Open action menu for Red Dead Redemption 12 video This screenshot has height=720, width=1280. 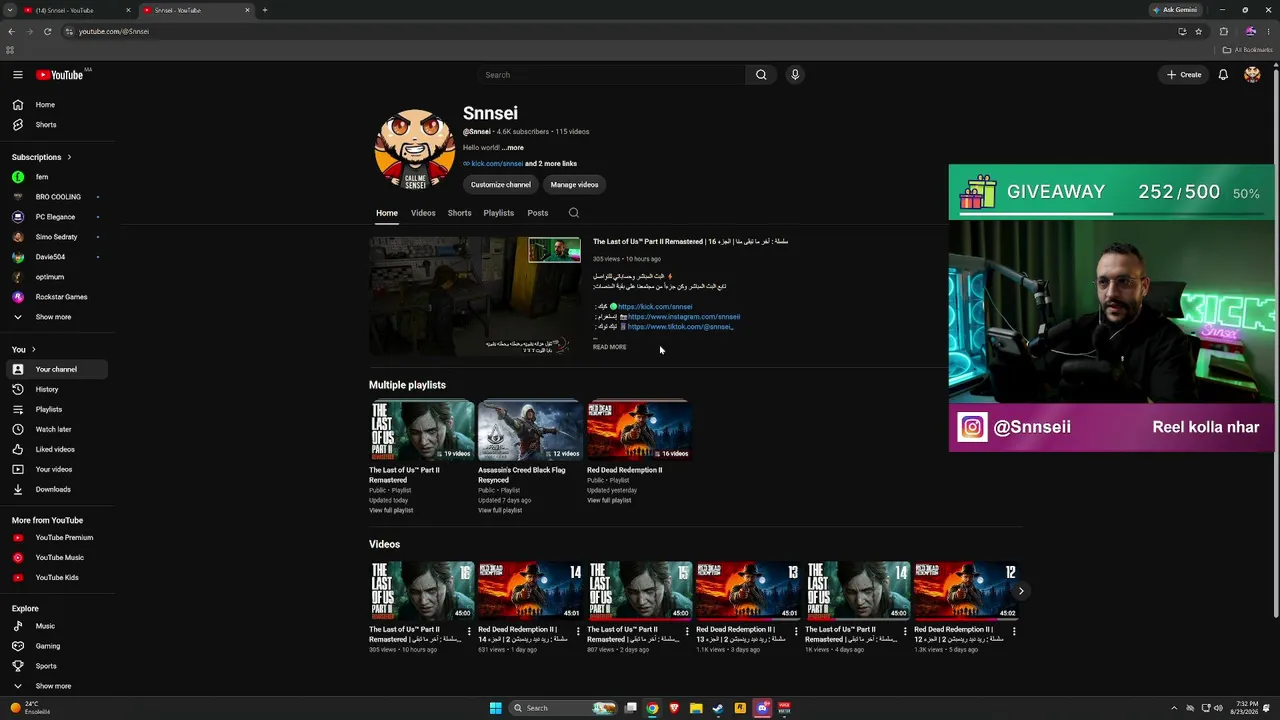point(1014,631)
